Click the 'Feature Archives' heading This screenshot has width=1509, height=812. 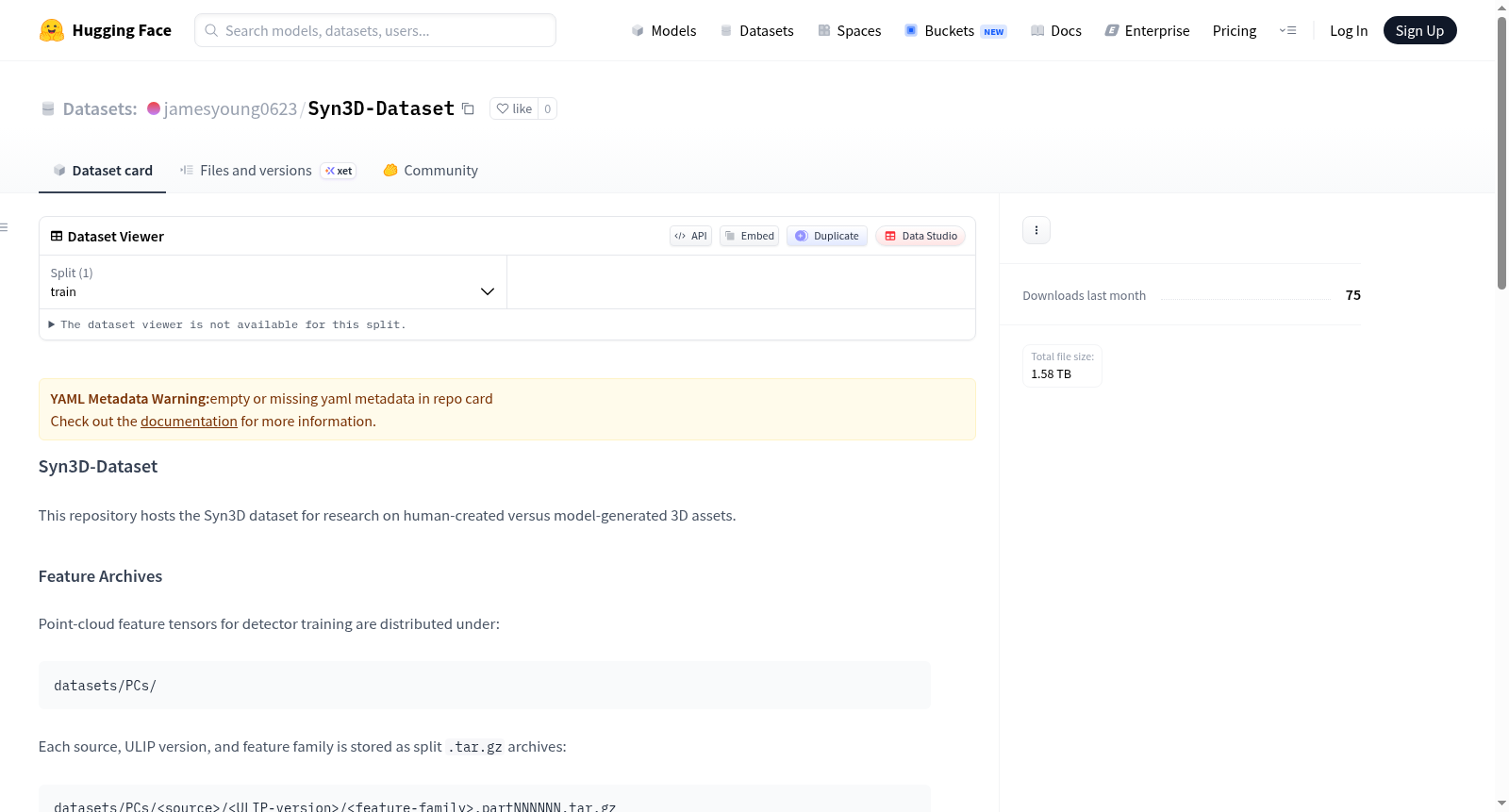(x=100, y=576)
